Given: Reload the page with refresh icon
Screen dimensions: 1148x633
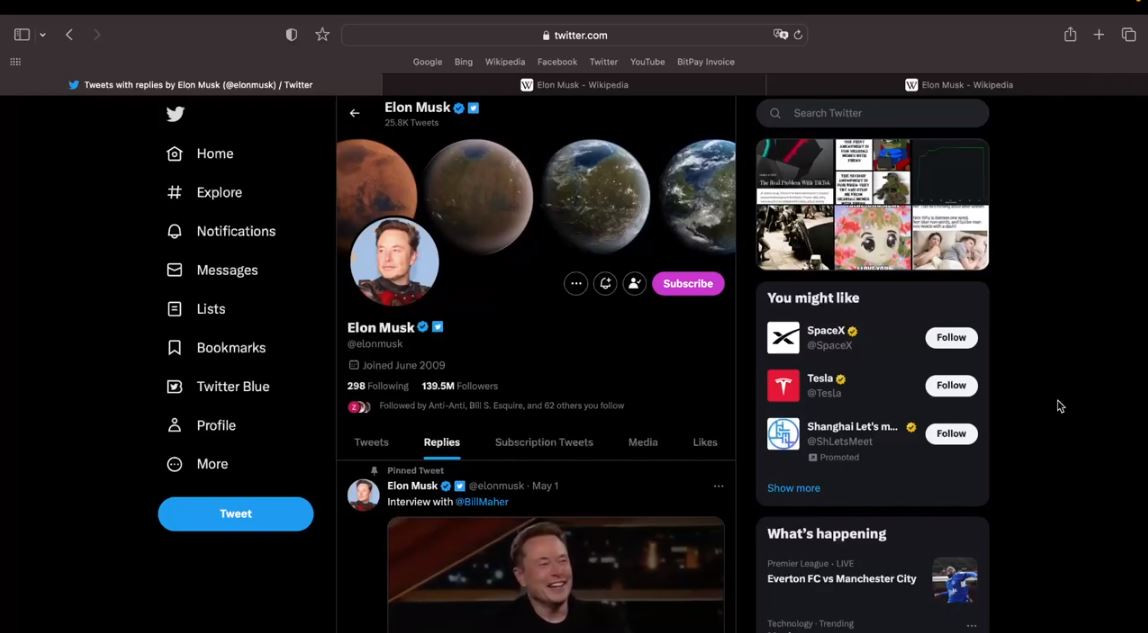Looking at the screenshot, I should [798, 34].
